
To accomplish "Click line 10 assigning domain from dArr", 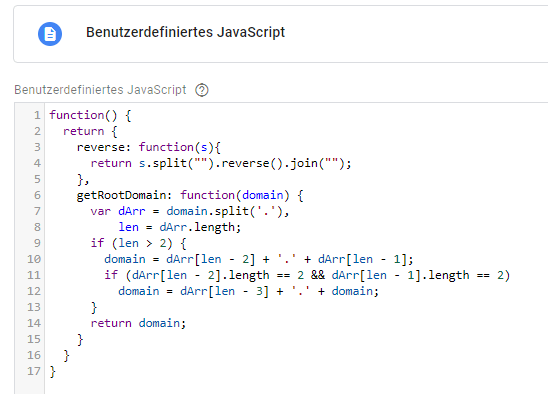I will coord(259,259).
